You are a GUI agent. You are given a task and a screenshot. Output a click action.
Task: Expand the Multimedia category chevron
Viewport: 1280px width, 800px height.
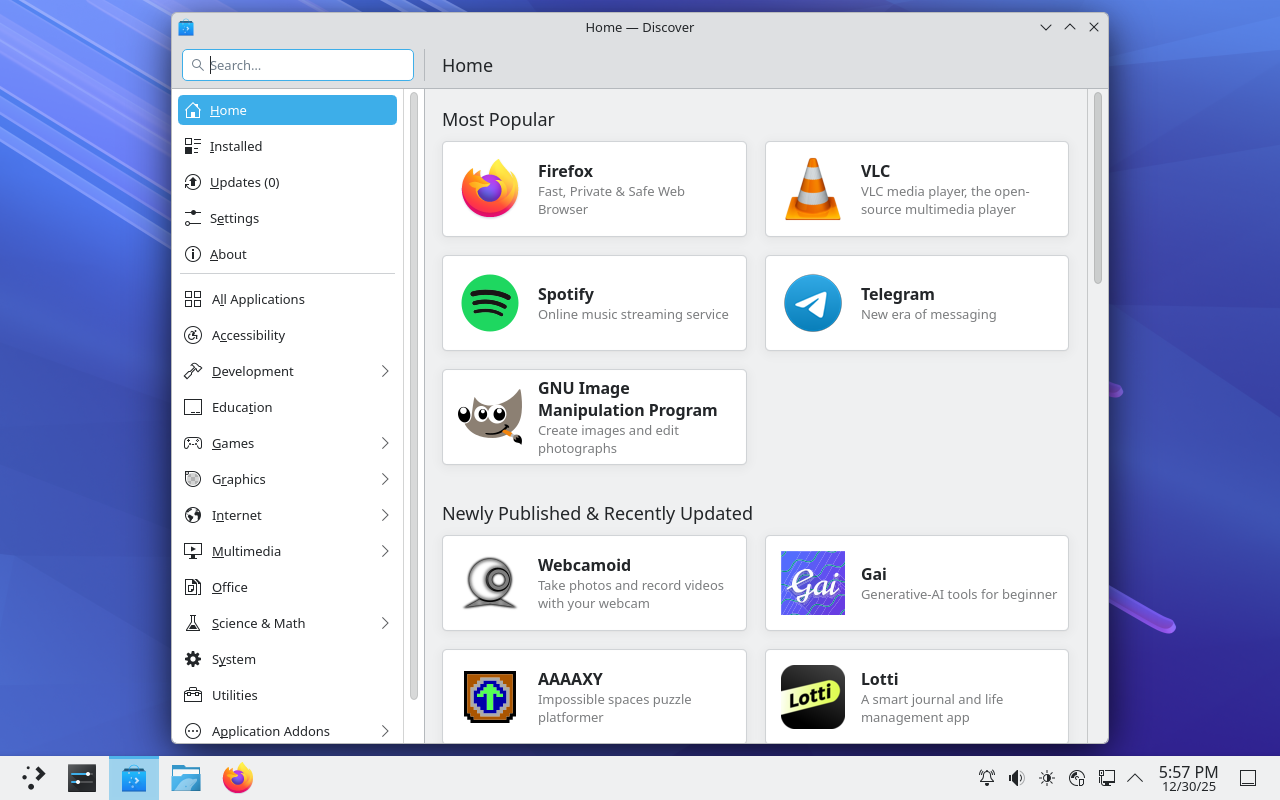click(385, 551)
